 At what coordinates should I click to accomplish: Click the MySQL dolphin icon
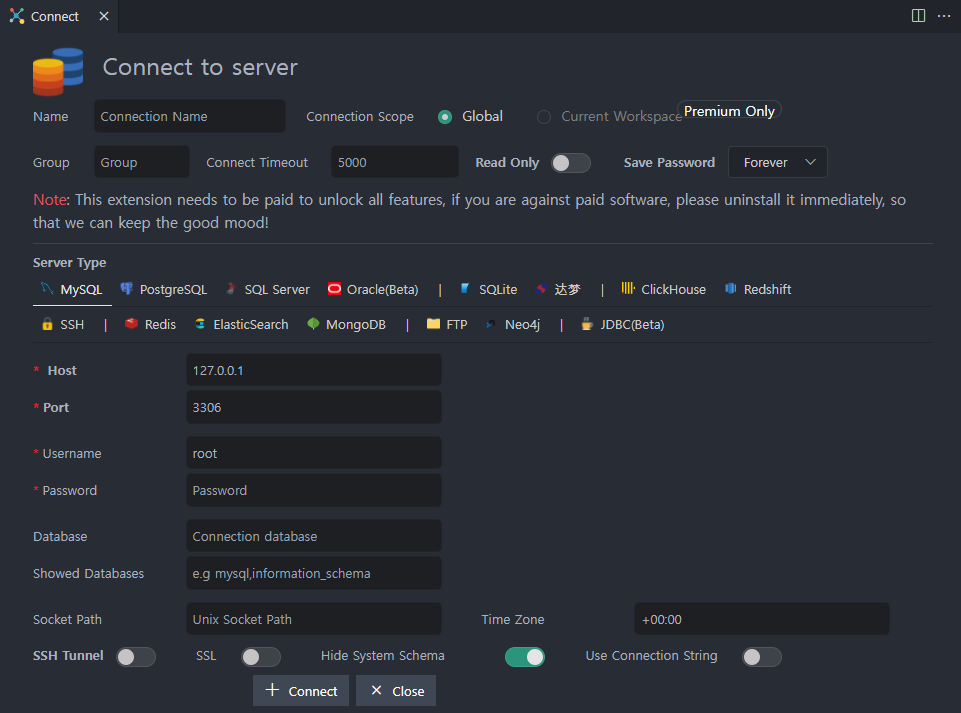(47, 288)
